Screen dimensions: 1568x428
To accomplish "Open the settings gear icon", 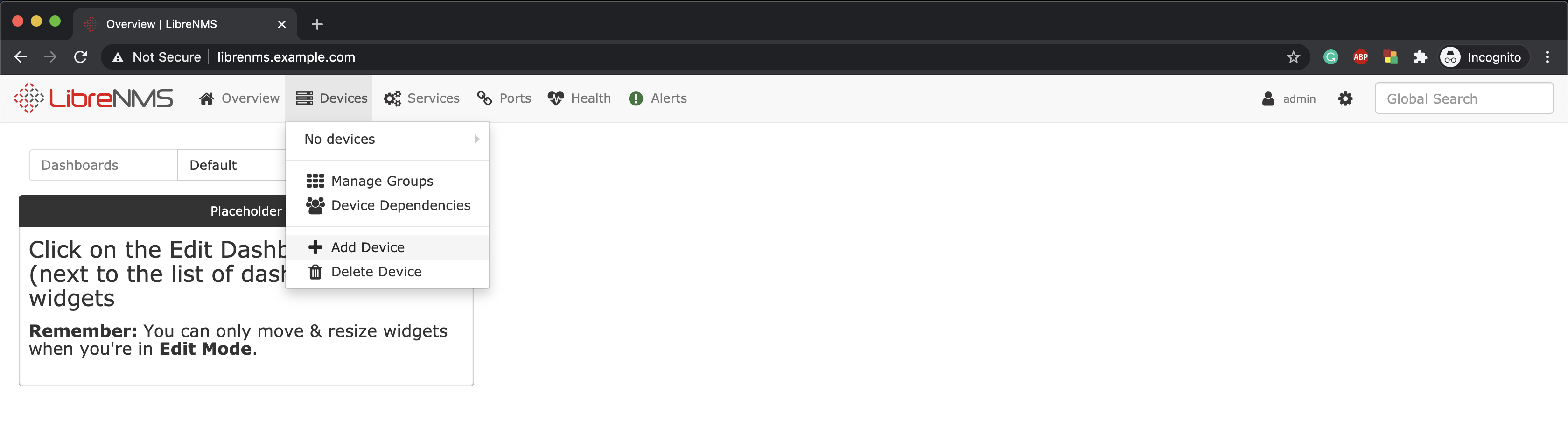I will 1344,98.
